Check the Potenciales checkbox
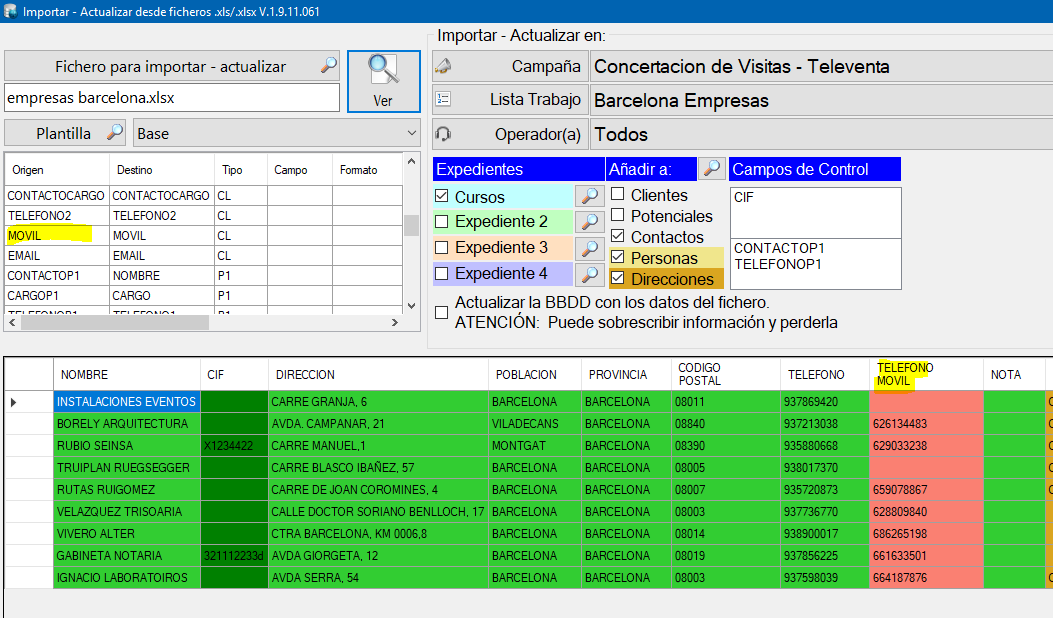The image size is (1053, 618). tap(618, 216)
